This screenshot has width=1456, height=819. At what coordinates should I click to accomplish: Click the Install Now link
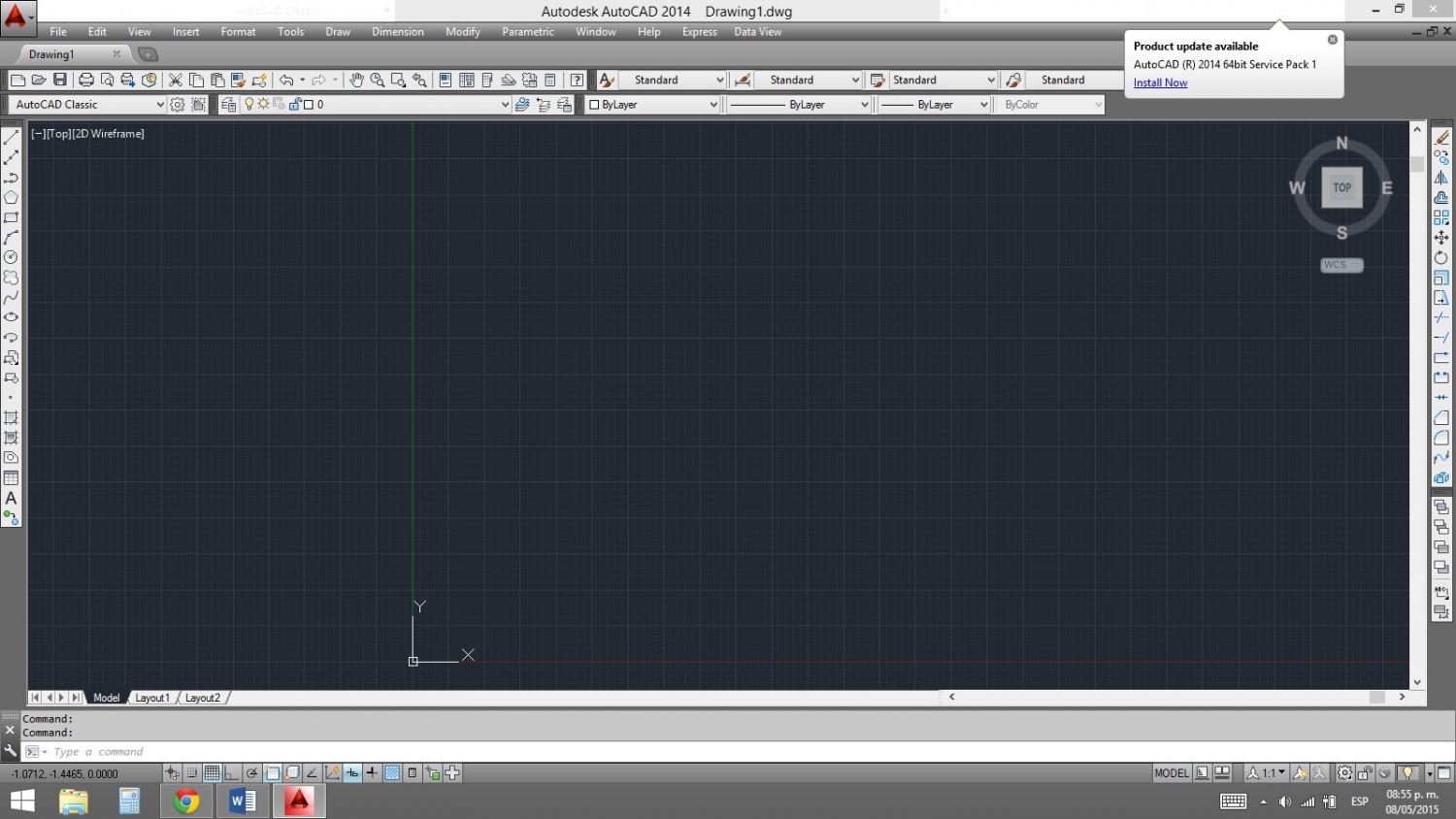1160,82
